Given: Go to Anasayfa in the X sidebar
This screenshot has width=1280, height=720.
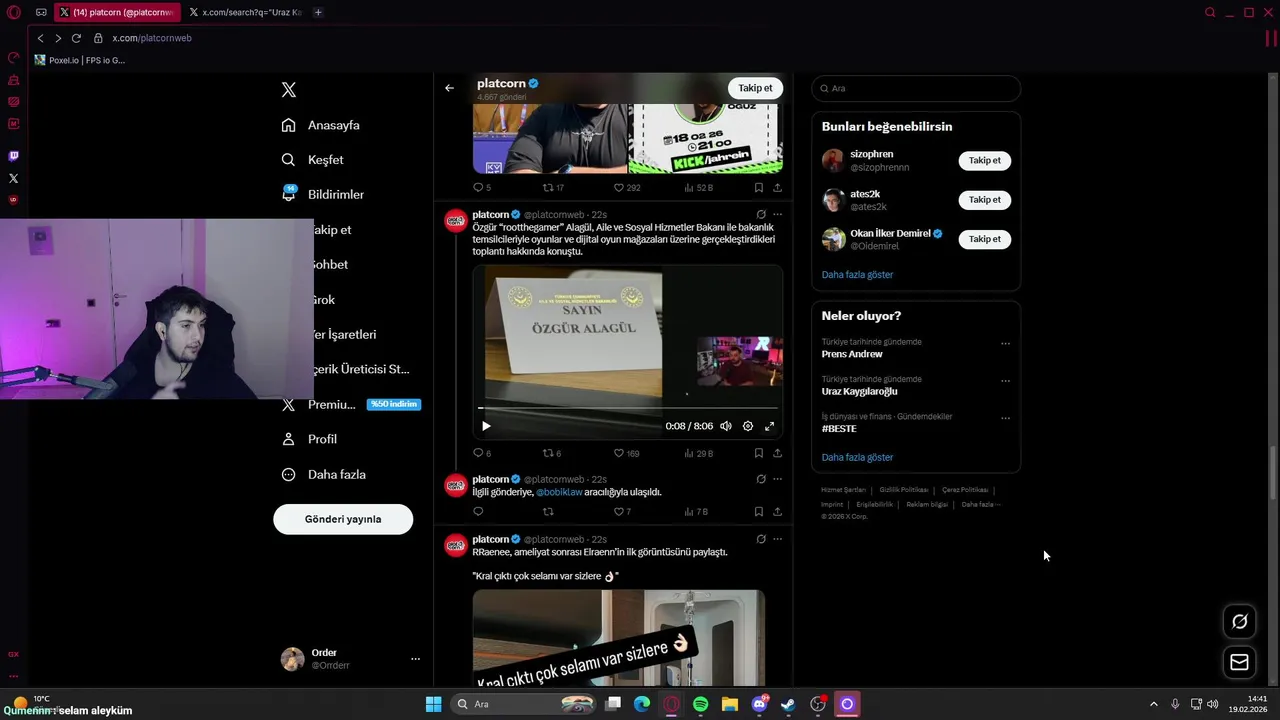Looking at the screenshot, I should (x=320, y=125).
